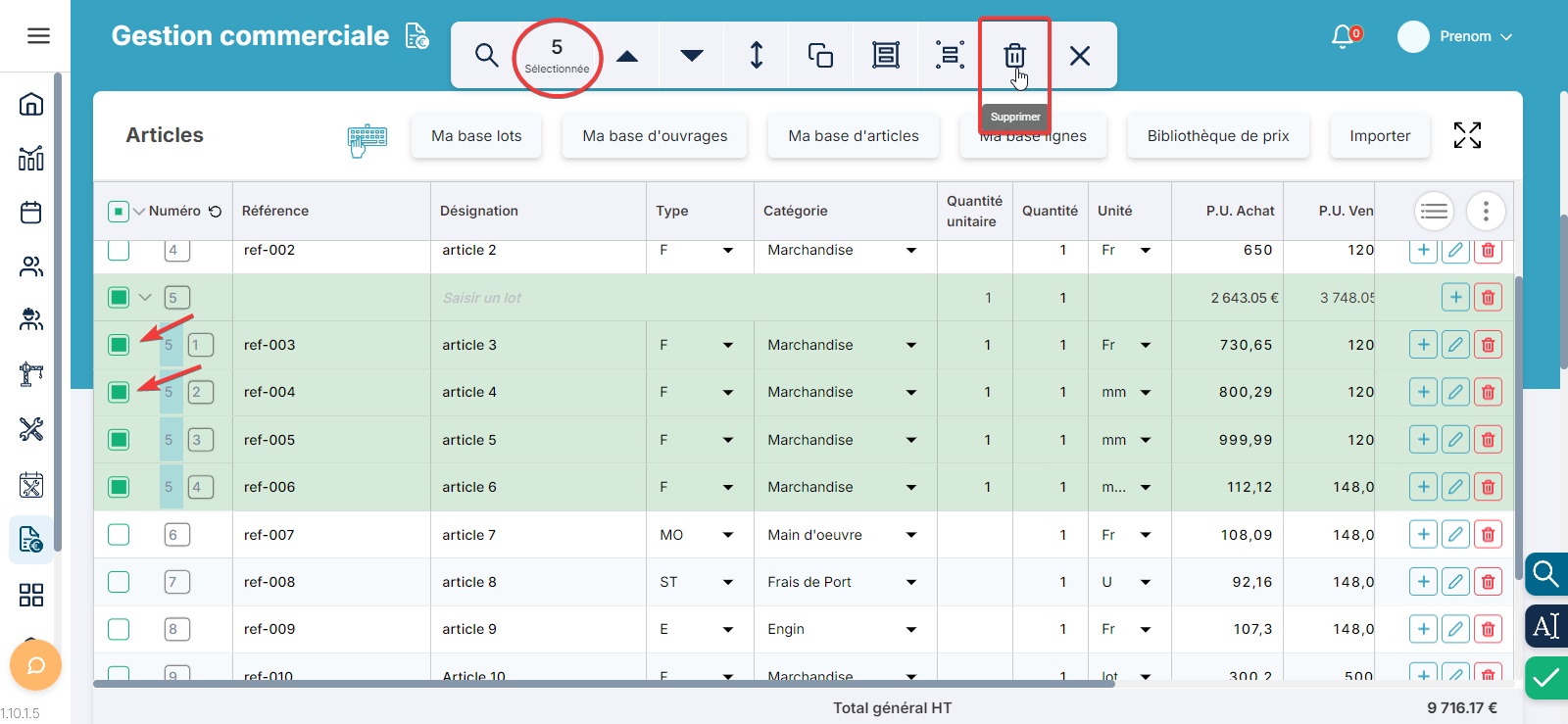Toggle fullscreen expand icon in Articles panel
Viewport: 1568px width, 724px height.
pyautogui.click(x=1467, y=135)
